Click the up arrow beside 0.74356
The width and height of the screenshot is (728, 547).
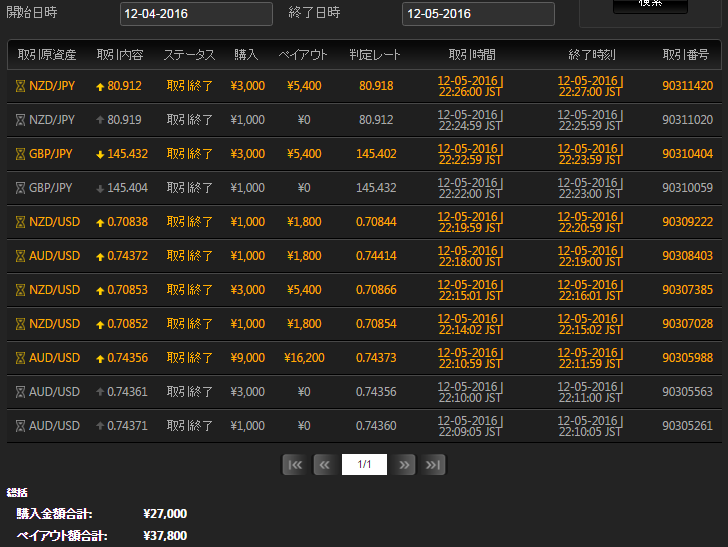coord(100,358)
